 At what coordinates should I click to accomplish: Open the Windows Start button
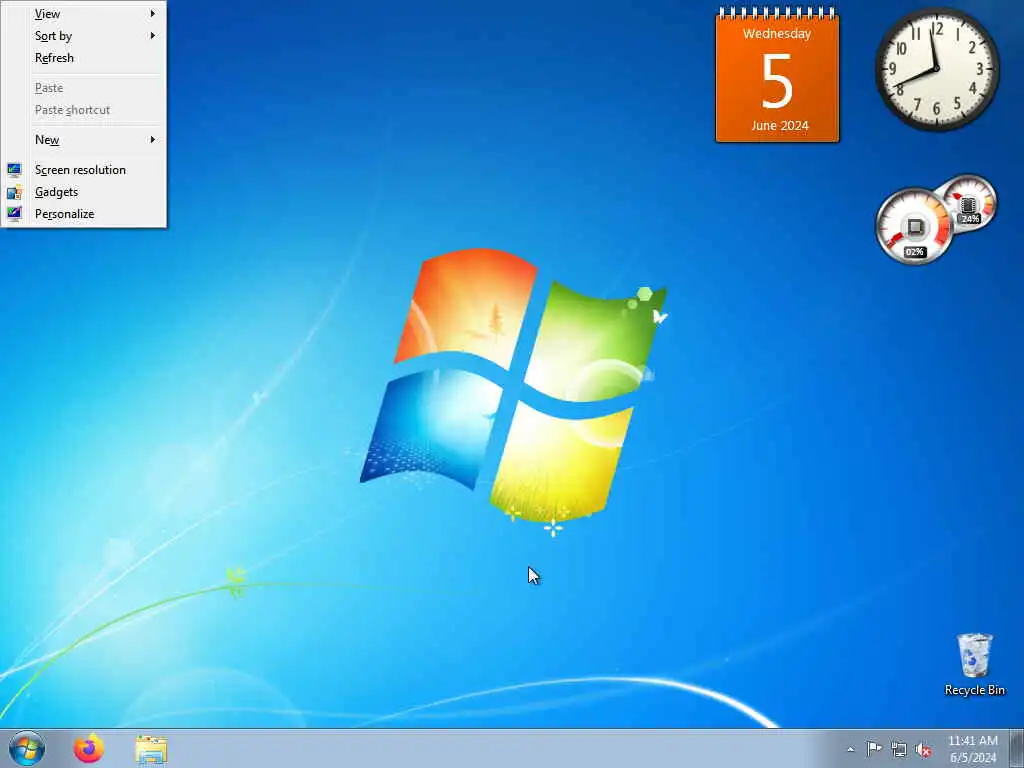point(27,748)
